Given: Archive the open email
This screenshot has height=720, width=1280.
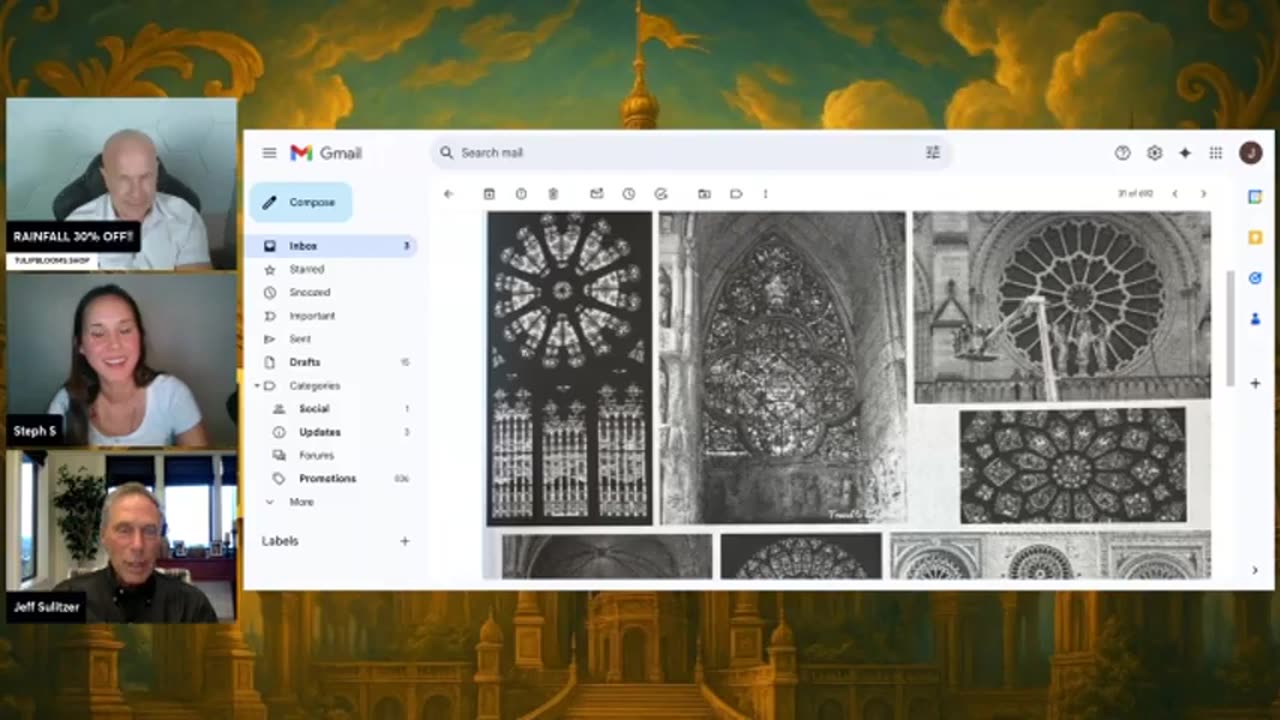Looking at the screenshot, I should (x=489, y=194).
